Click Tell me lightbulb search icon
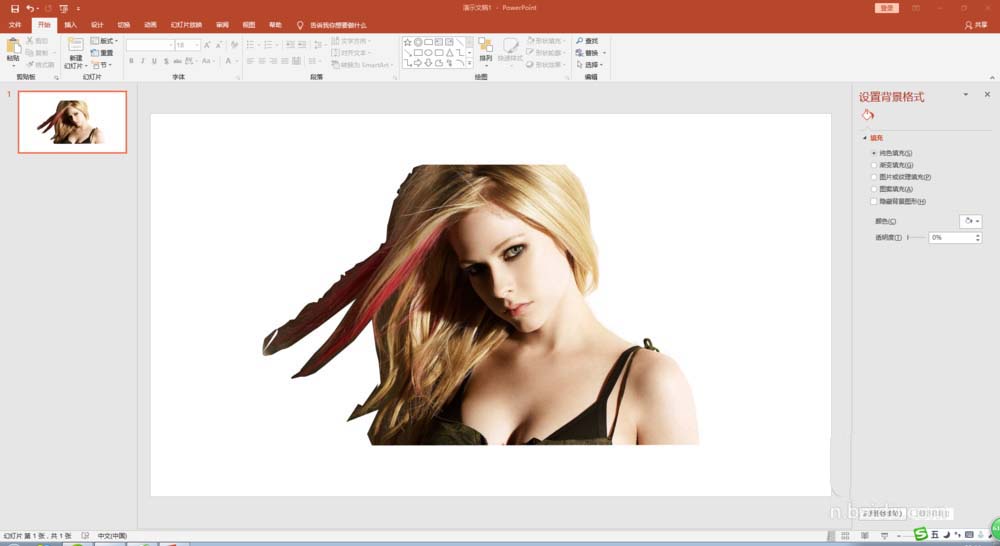Screen dimensions: 1000x546 300,25
